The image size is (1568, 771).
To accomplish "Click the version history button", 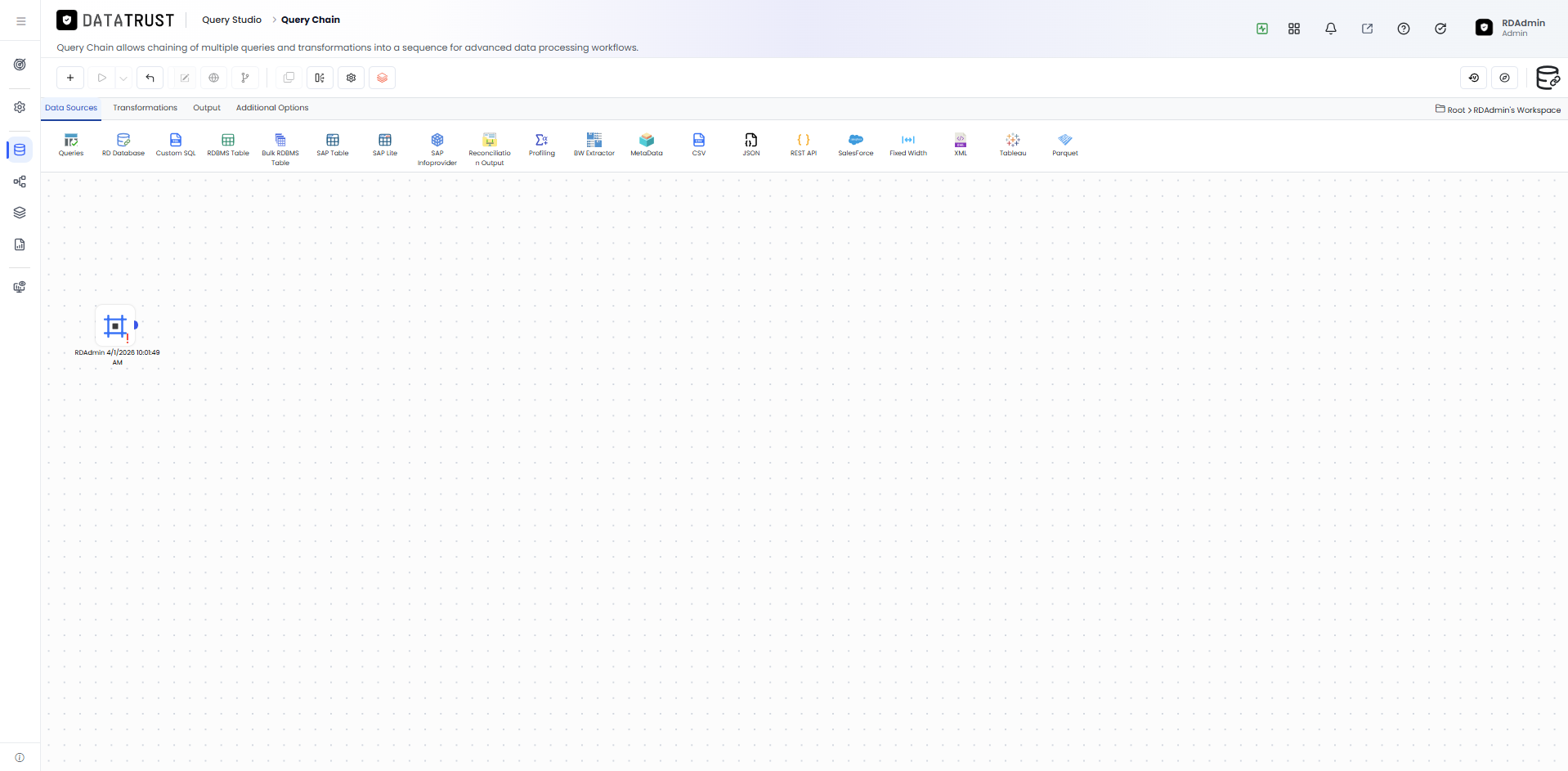I will click(x=1474, y=78).
